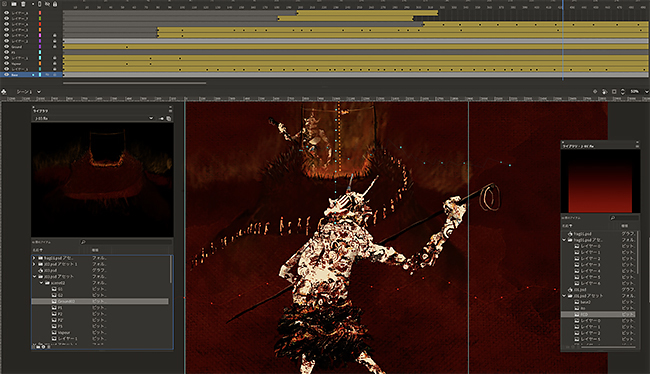This screenshot has width=650, height=374.
Task: Click the 種類 column header in the right library
Action: point(624,226)
